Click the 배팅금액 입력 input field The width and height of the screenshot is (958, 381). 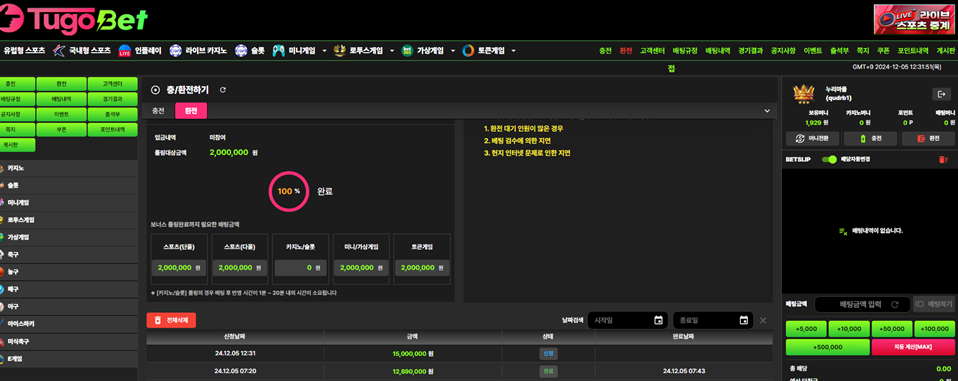pyautogui.click(x=862, y=304)
